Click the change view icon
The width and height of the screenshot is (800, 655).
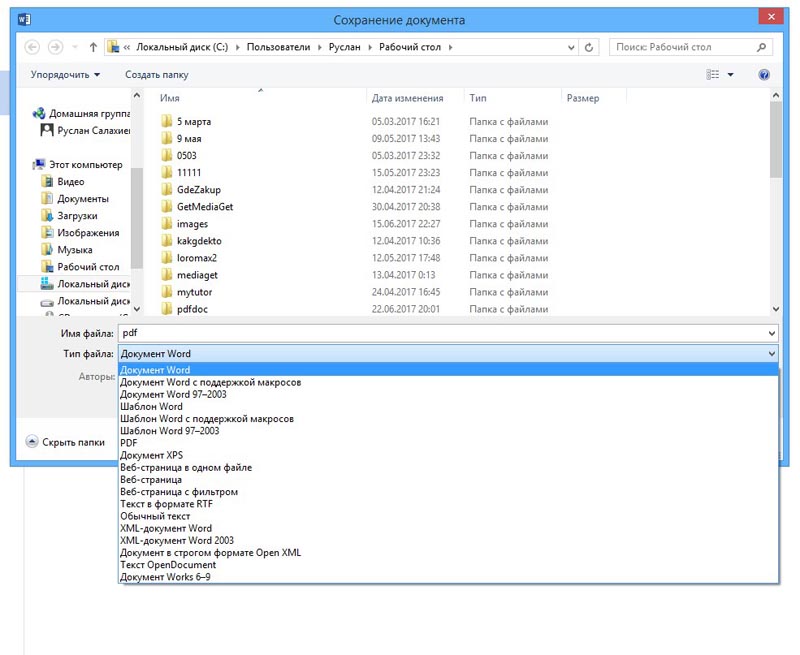(x=713, y=74)
